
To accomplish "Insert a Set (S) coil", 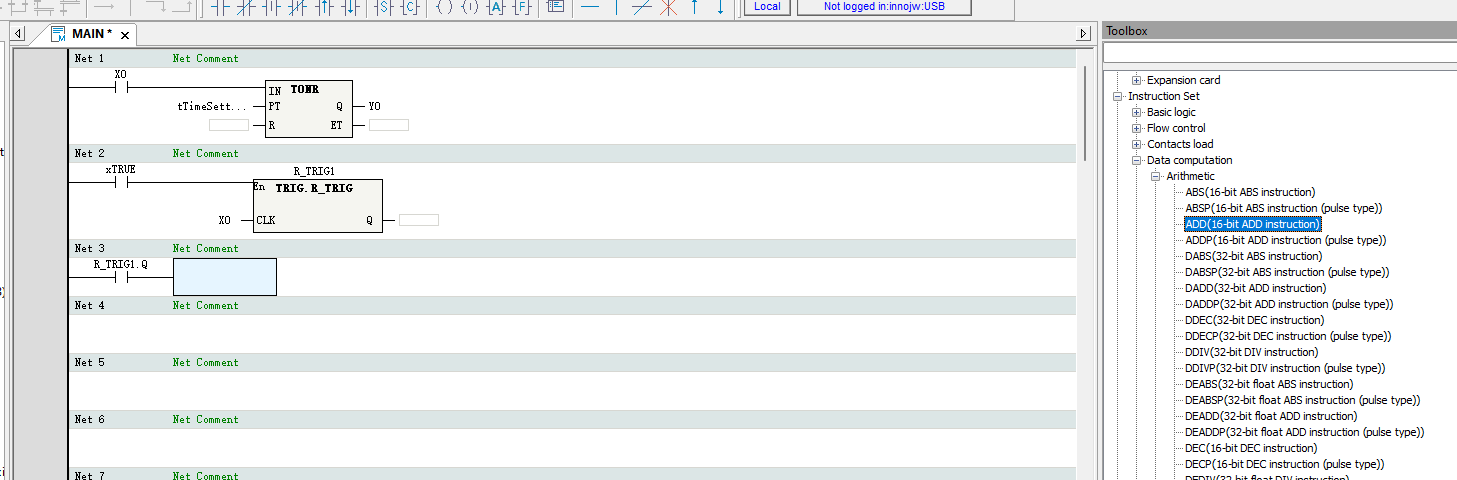I will (x=386, y=6).
